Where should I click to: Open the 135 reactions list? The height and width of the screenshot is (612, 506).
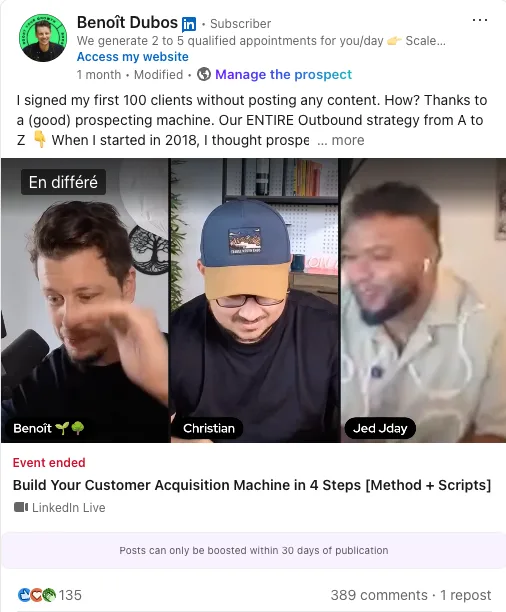click(70, 595)
